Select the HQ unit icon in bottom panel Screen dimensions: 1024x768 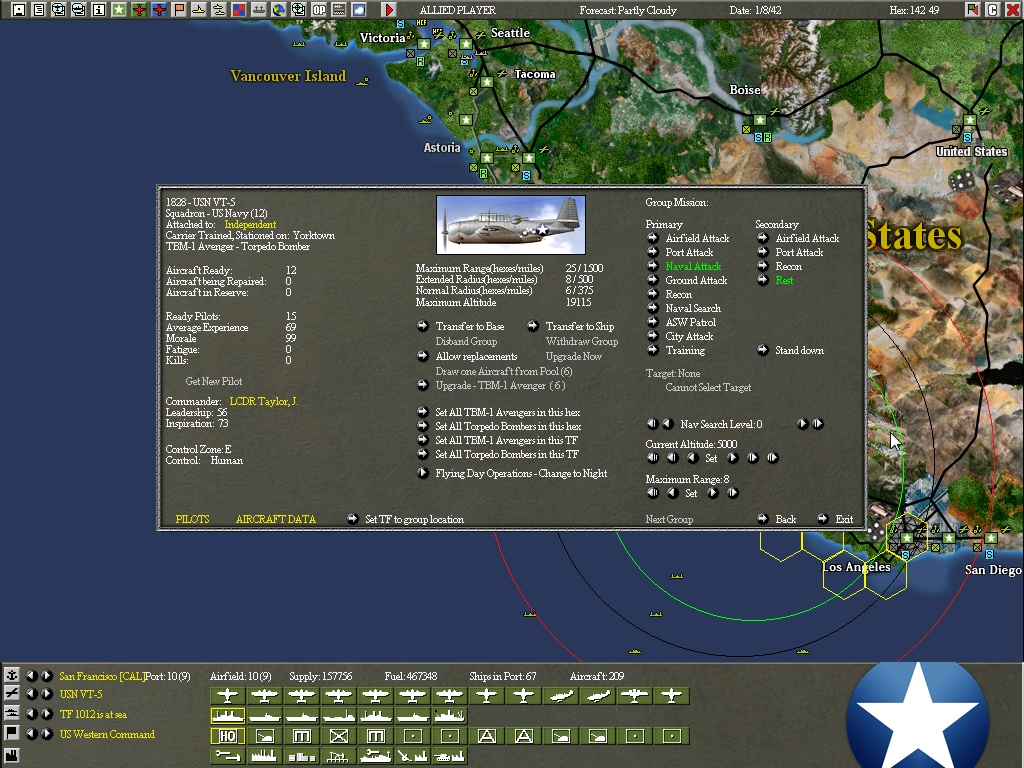click(x=227, y=736)
